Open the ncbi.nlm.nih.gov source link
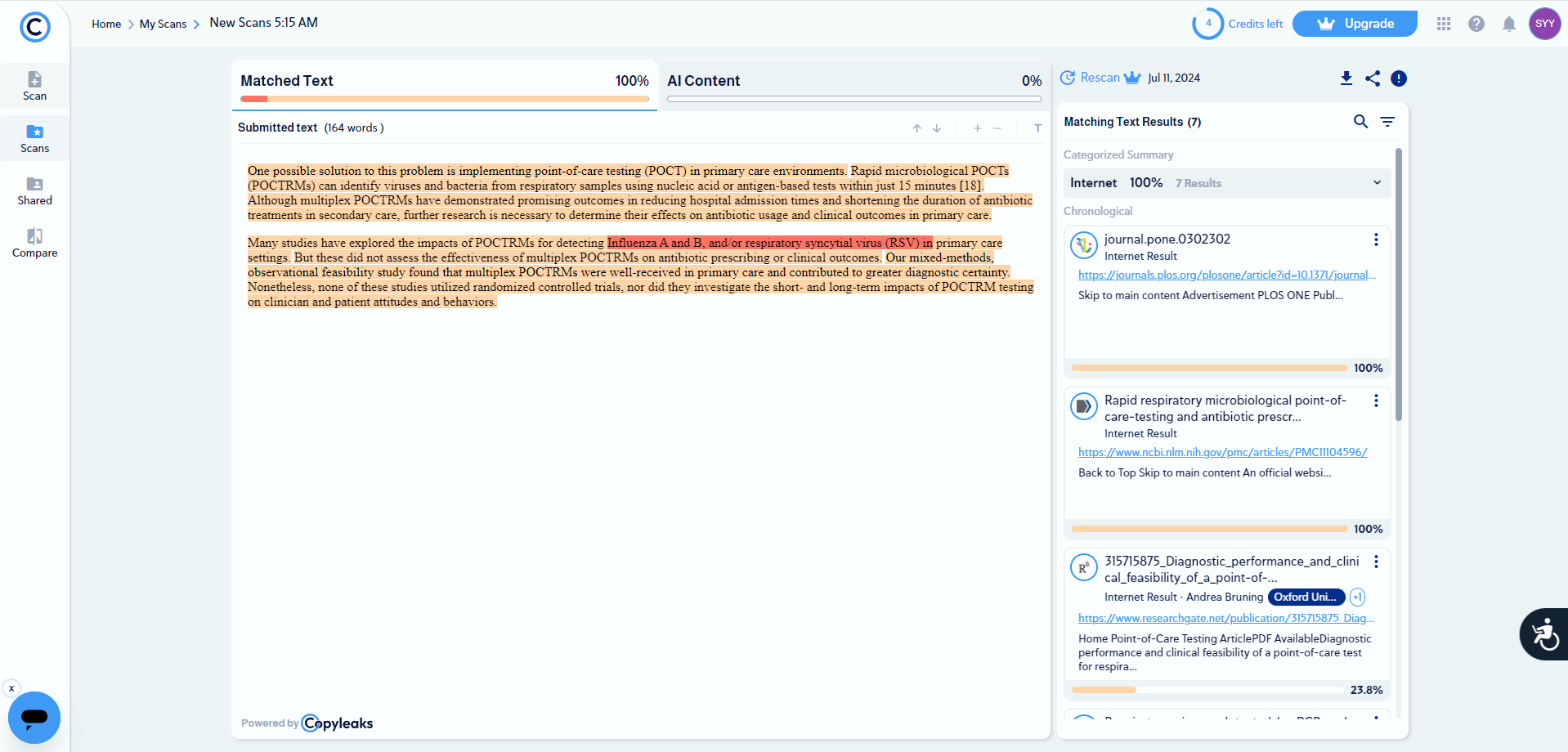The height and width of the screenshot is (752, 1568). coord(1222,452)
